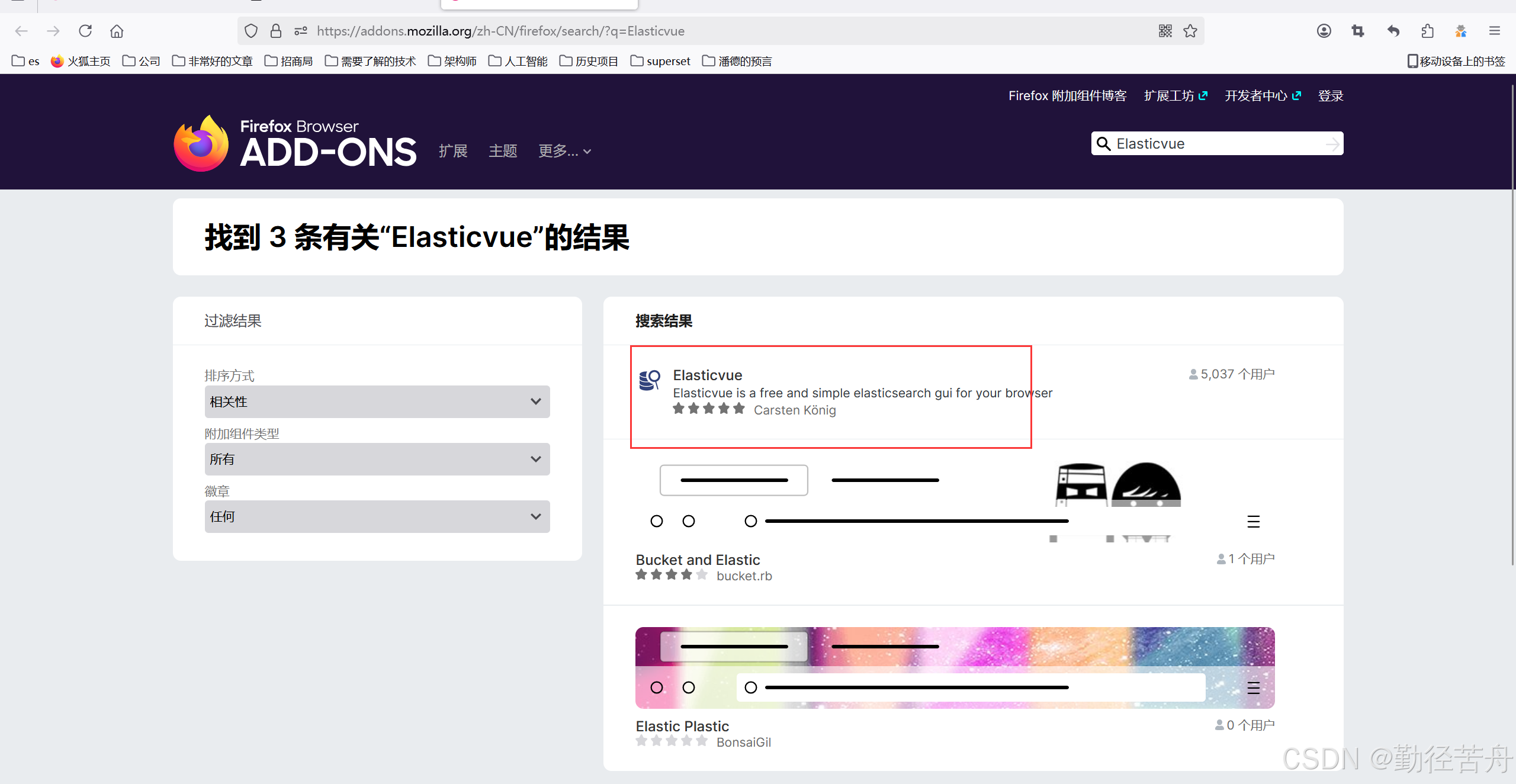Click the tracking protection shield icon

[251, 31]
